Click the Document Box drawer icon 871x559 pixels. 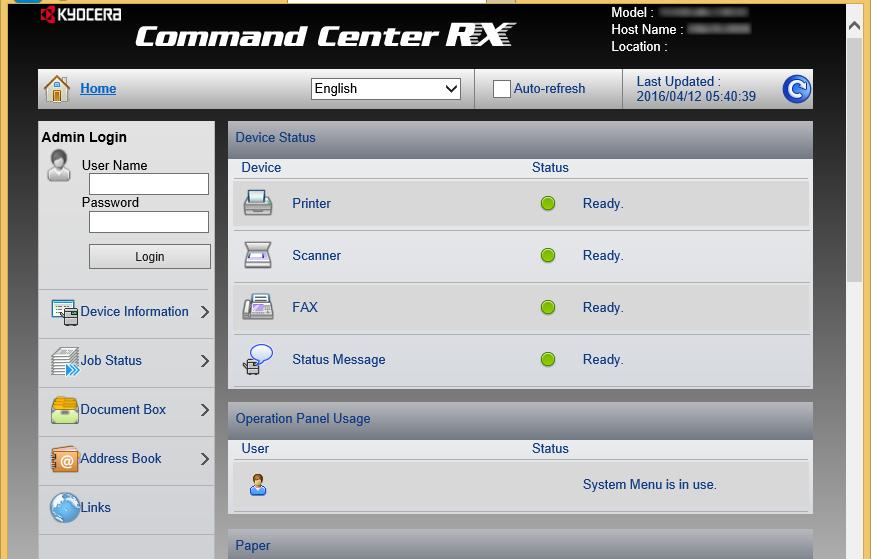coord(64,410)
